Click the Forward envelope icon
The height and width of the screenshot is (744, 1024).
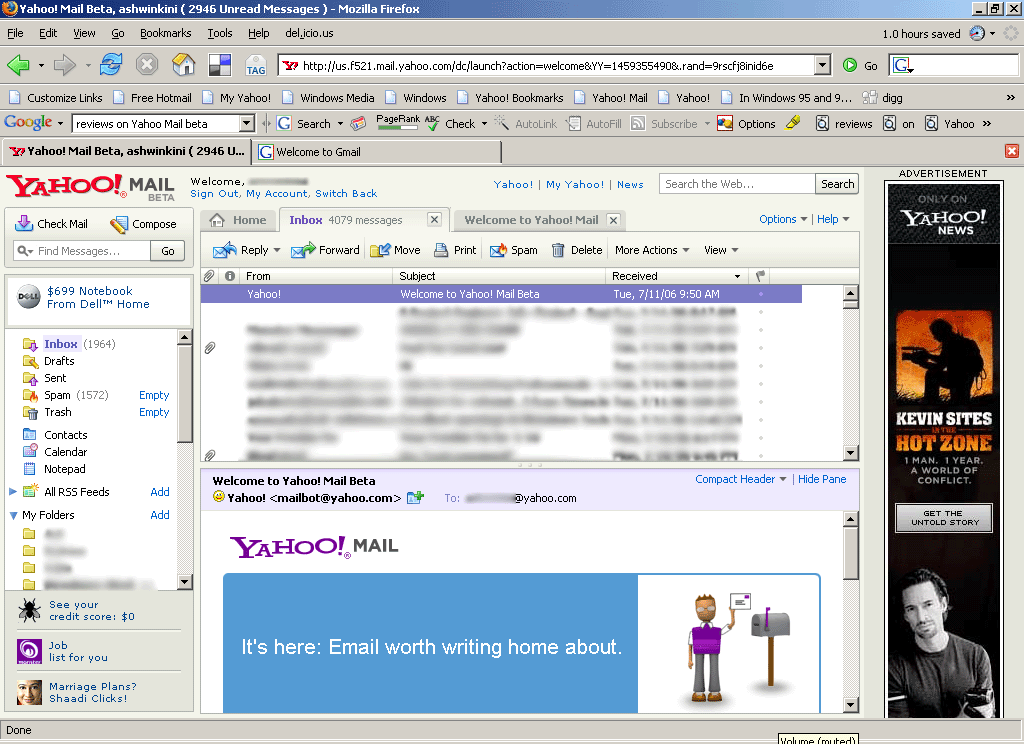point(303,250)
